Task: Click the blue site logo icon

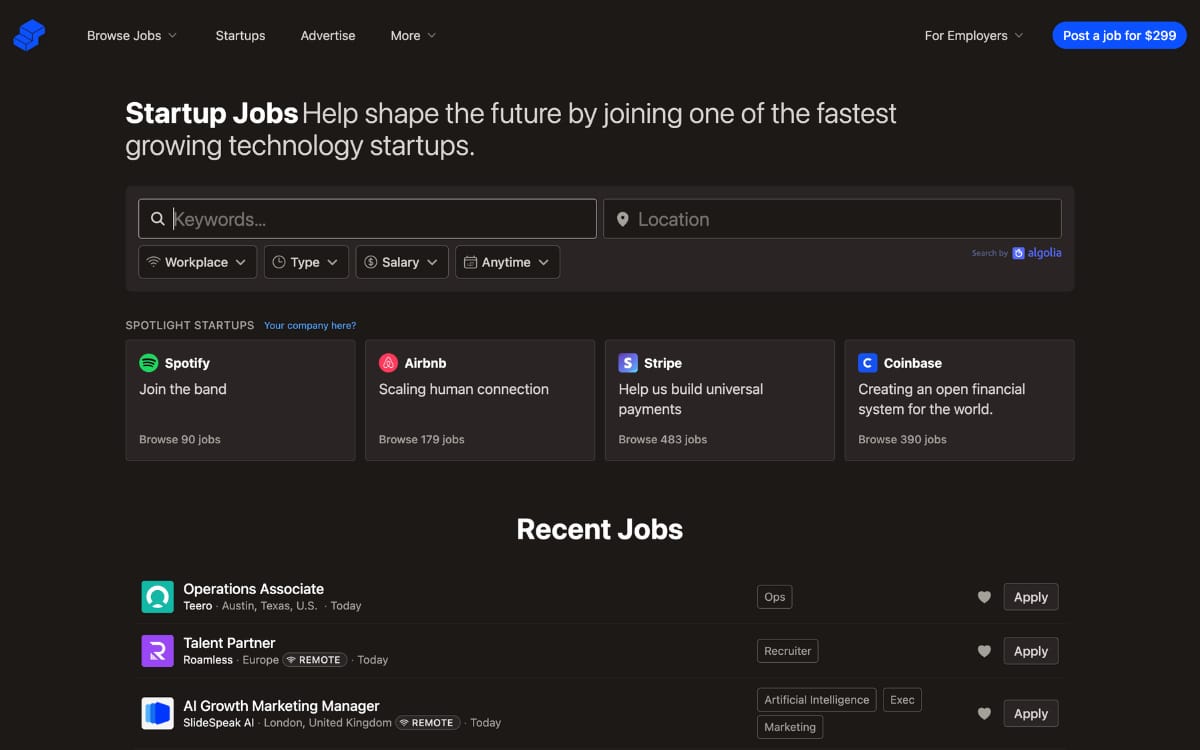Action: [x=29, y=36]
